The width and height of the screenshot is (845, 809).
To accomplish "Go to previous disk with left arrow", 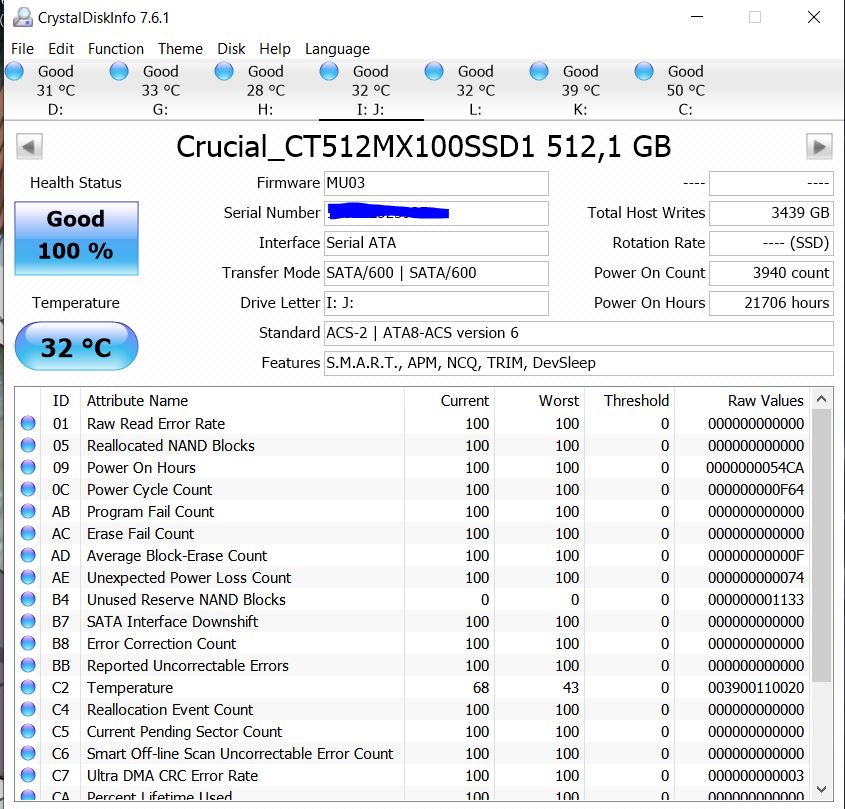I will 29,146.
